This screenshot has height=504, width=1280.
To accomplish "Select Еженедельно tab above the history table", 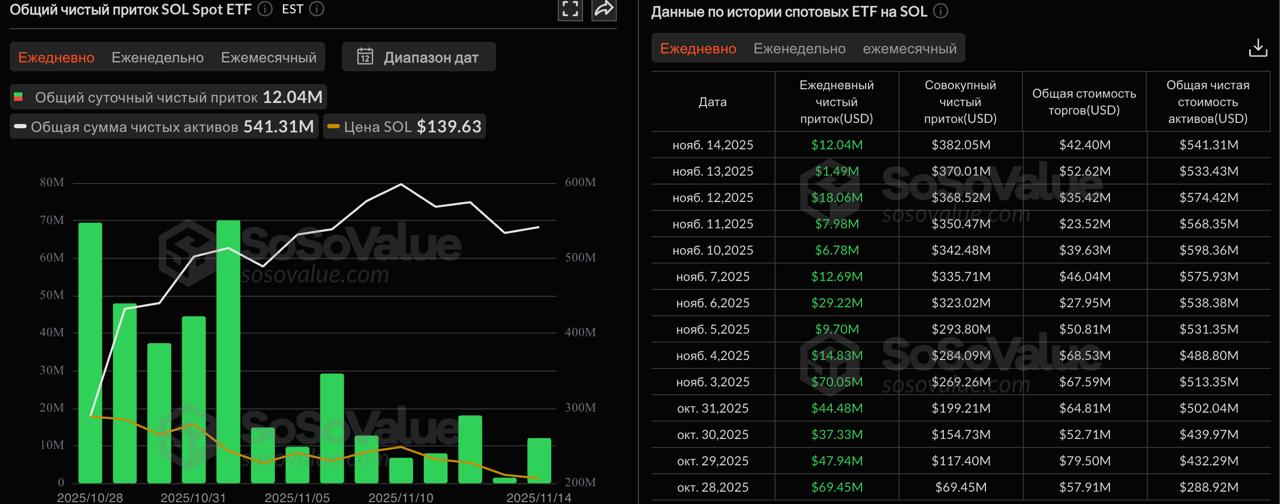I will coord(799,48).
